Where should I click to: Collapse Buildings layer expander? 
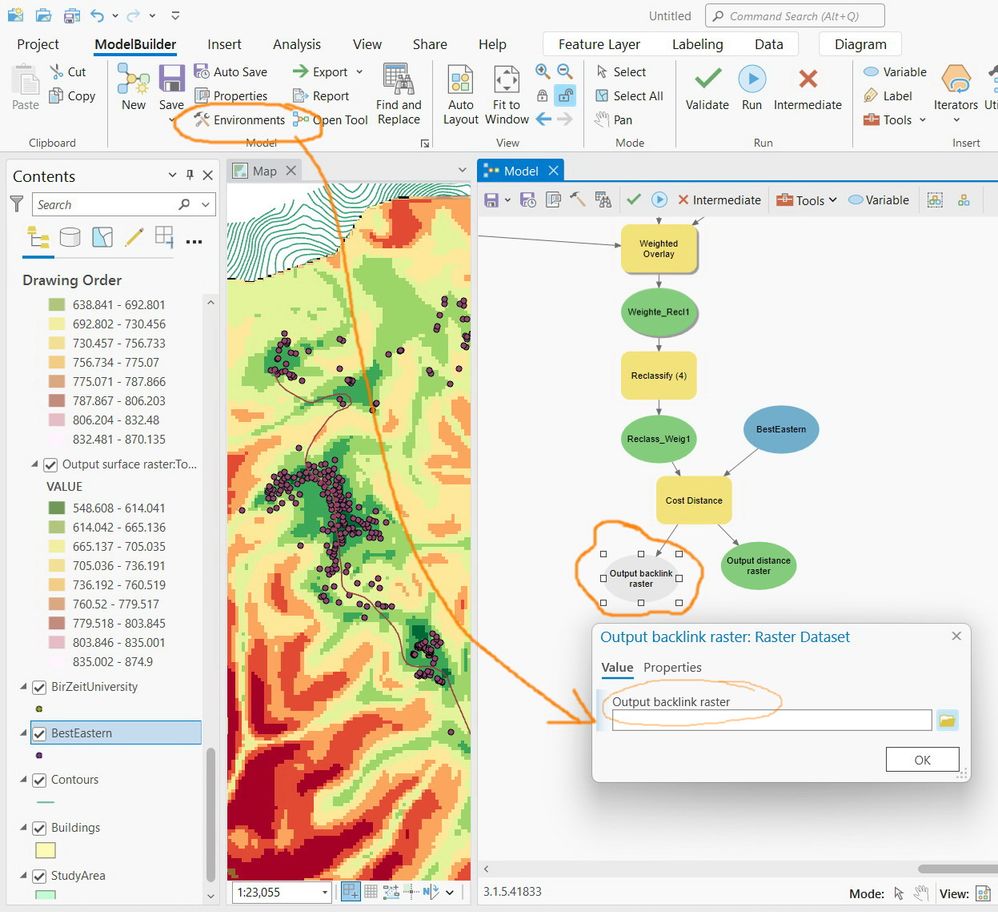pyautogui.click(x=23, y=827)
